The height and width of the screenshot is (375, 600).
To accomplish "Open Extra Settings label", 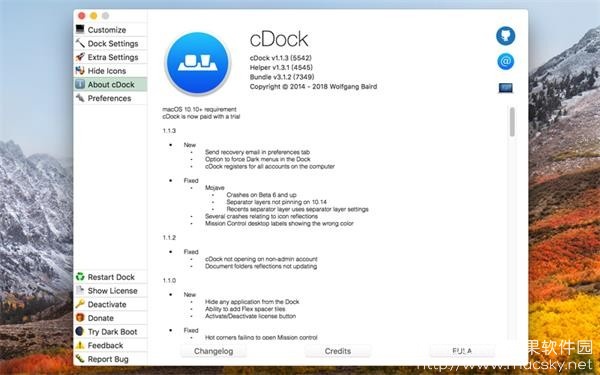I will coord(113,57).
